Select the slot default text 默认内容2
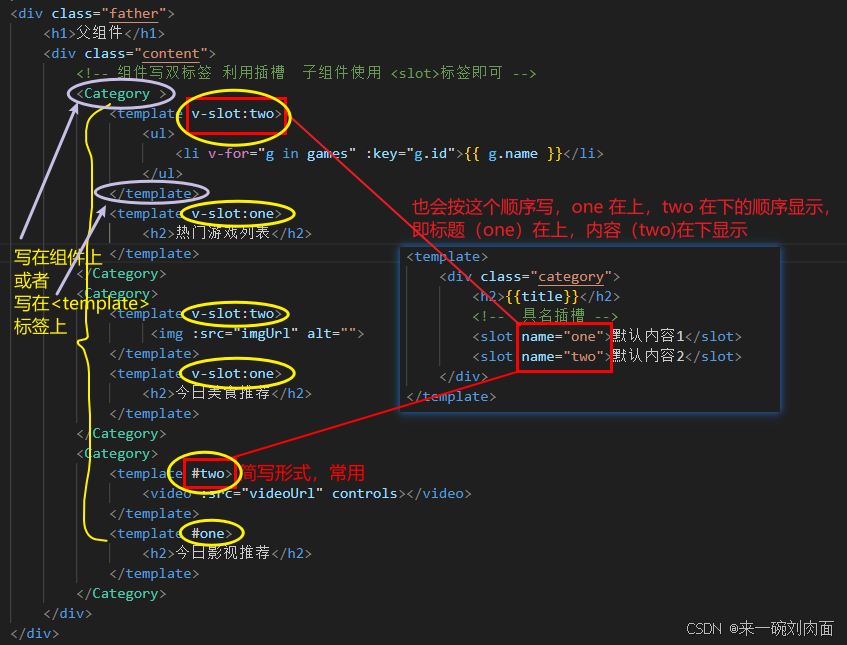The image size is (847, 645). 648,357
